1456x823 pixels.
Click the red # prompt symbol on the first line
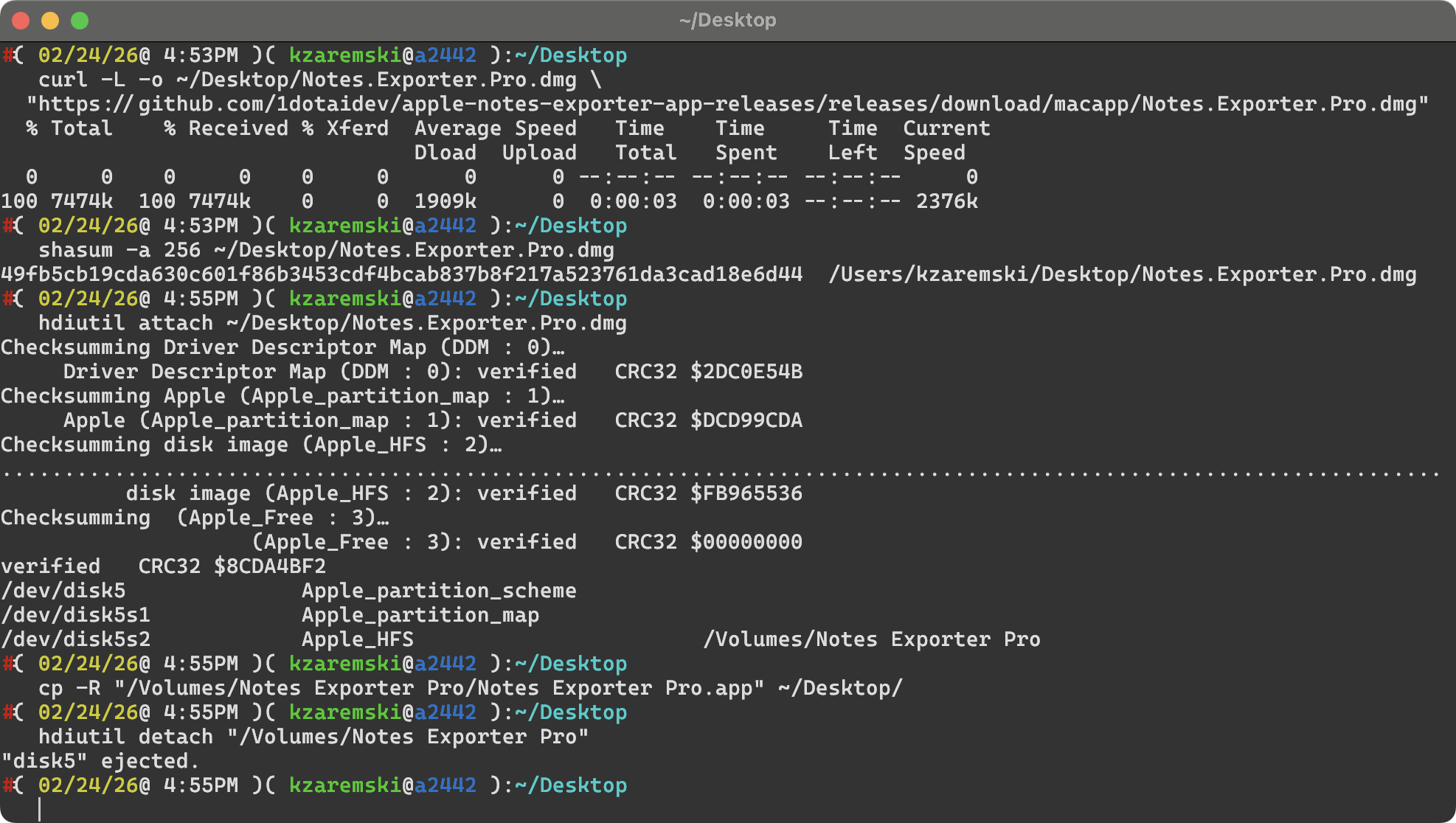coord(7,55)
